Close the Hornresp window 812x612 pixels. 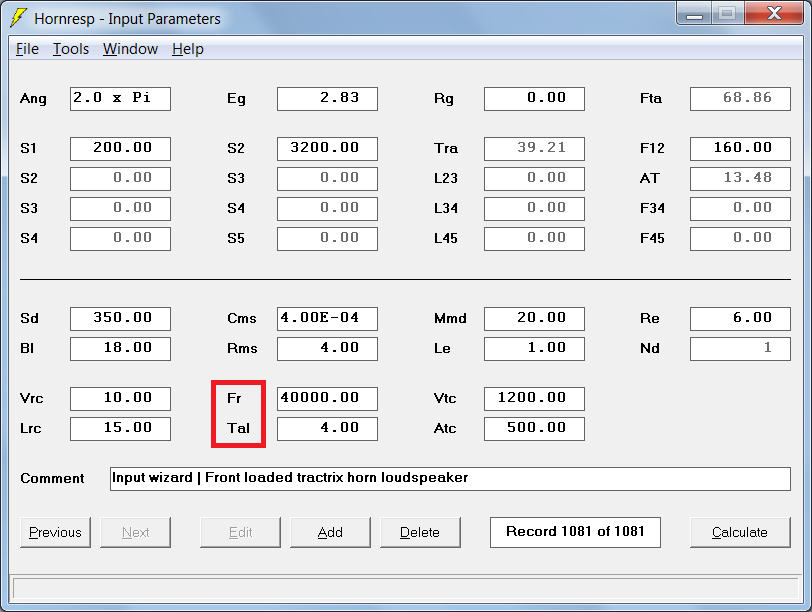point(774,13)
